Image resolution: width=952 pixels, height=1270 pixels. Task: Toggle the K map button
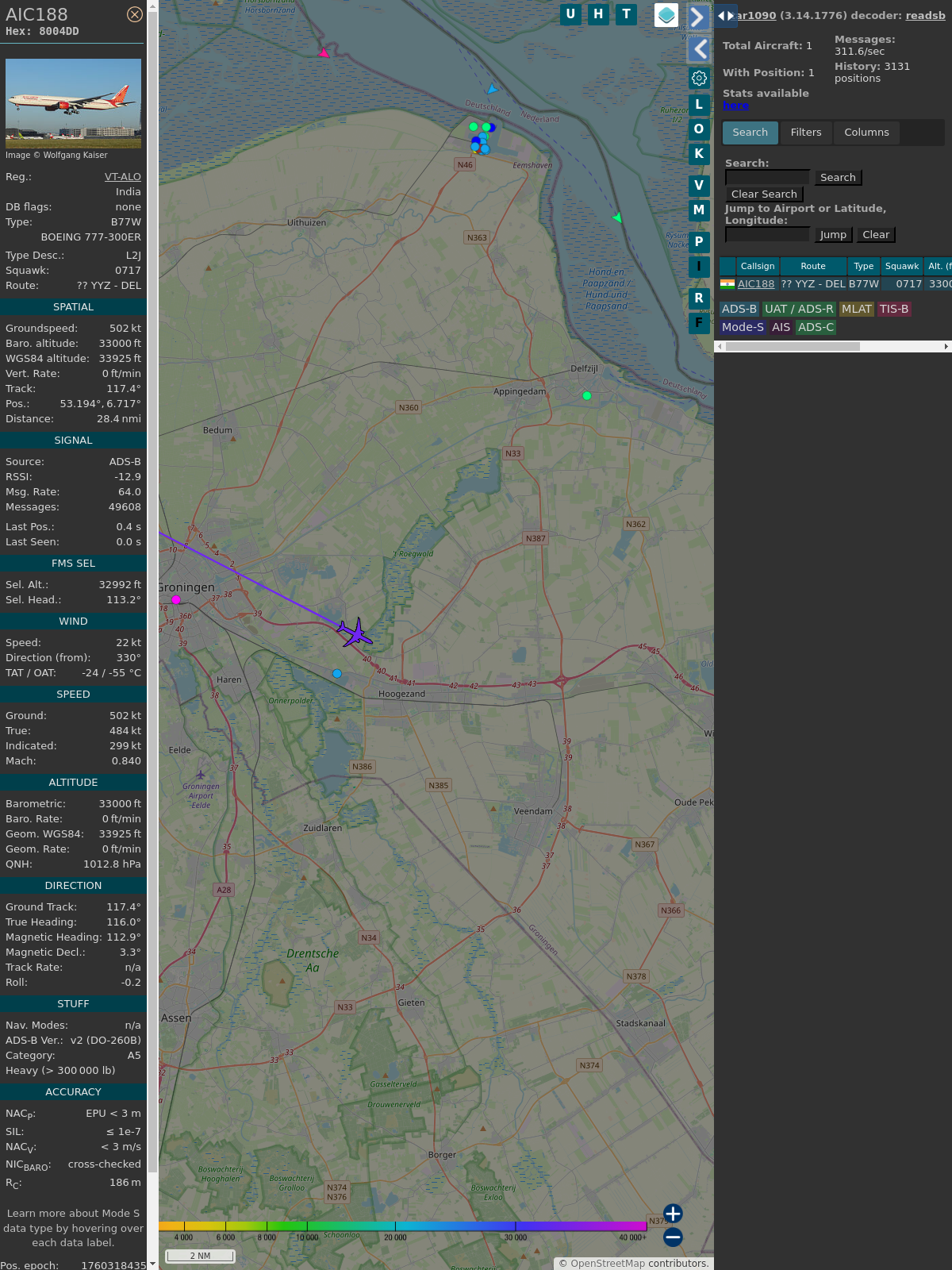pos(699,154)
